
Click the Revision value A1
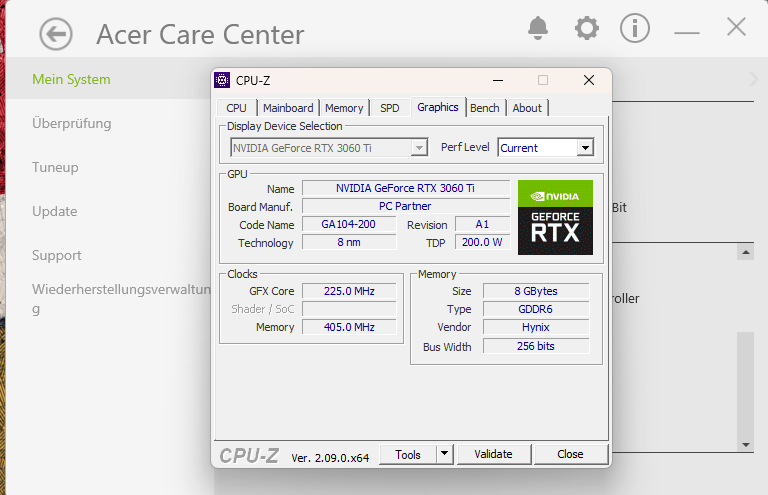(482, 224)
